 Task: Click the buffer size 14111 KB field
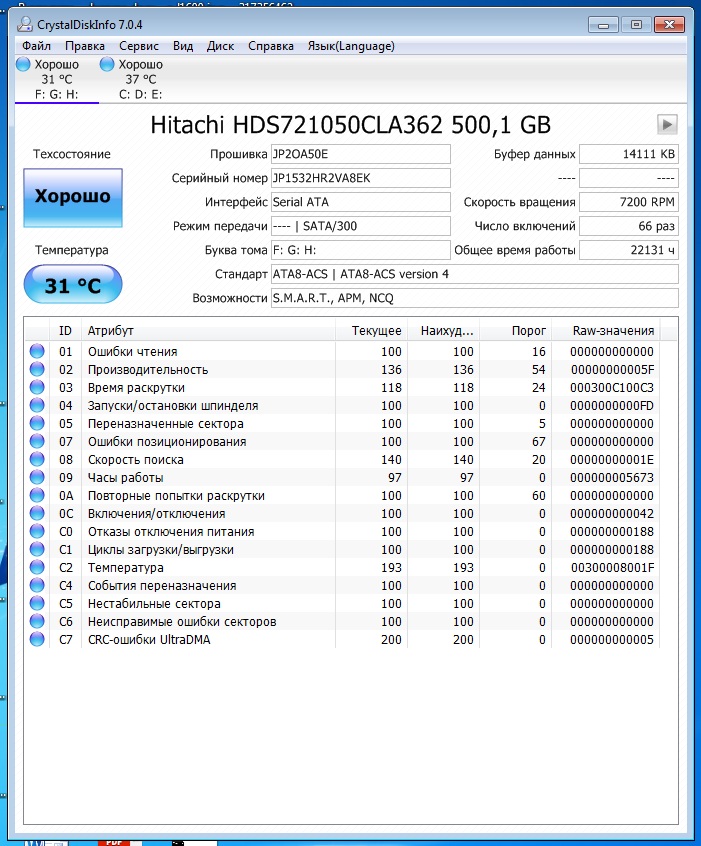tap(629, 154)
